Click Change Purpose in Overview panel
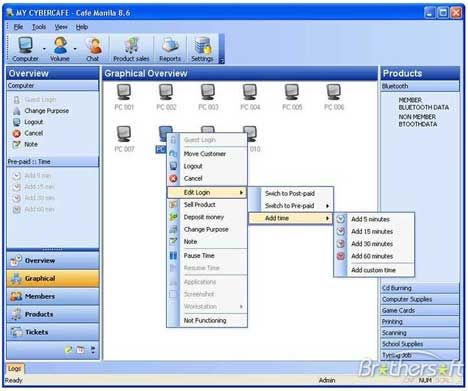 pos(46,111)
